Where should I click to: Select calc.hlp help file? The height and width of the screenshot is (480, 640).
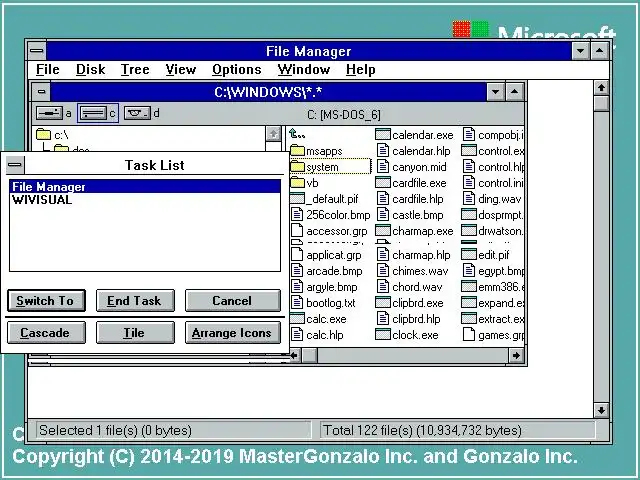pos(317,335)
